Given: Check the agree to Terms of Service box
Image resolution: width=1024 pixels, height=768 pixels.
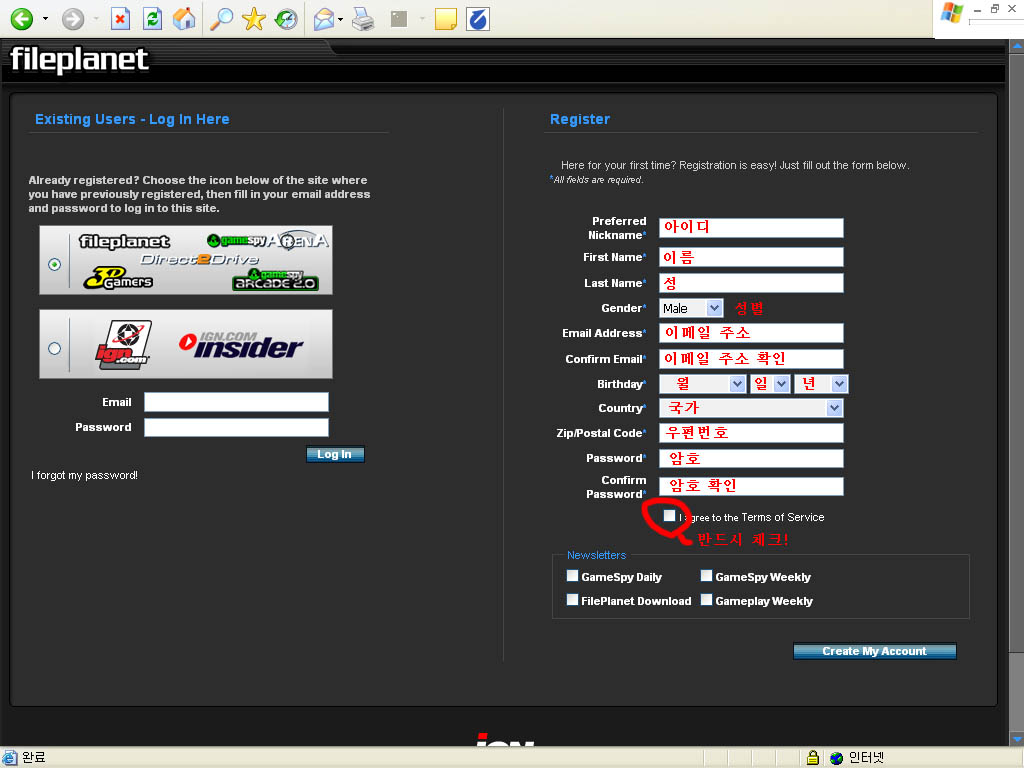Looking at the screenshot, I should point(669,516).
